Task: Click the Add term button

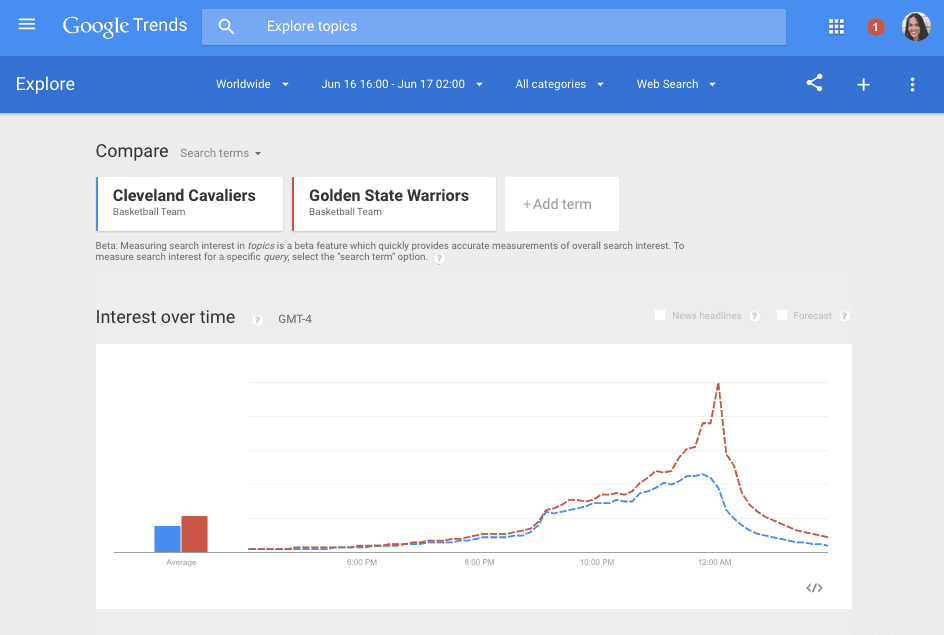Action: click(561, 204)
